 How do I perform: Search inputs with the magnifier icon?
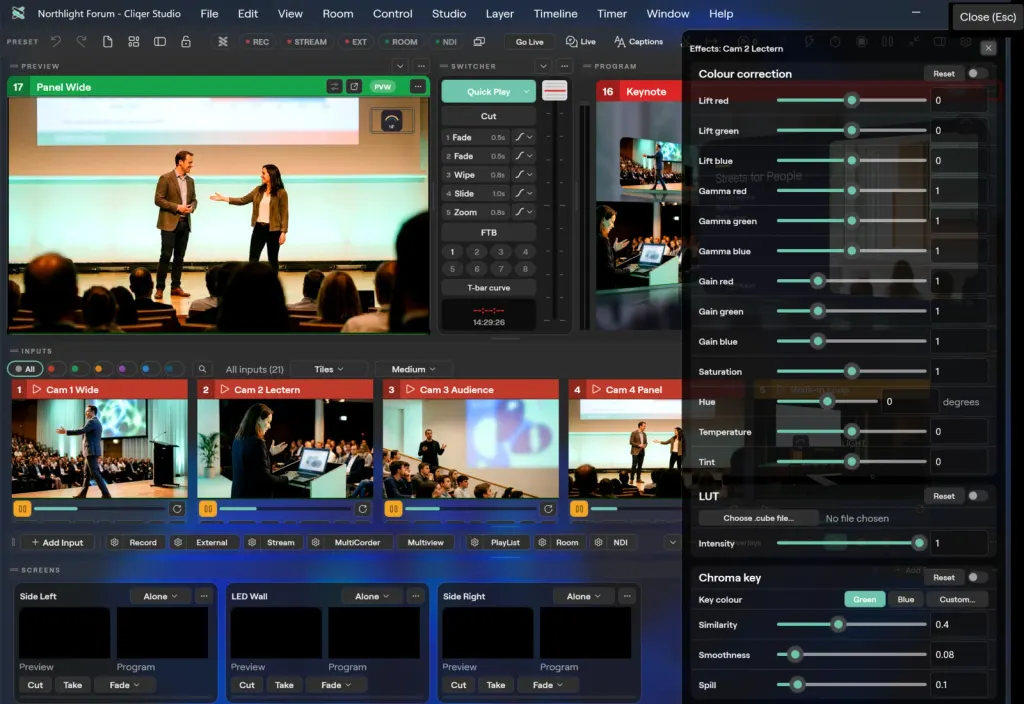[202, 369]
